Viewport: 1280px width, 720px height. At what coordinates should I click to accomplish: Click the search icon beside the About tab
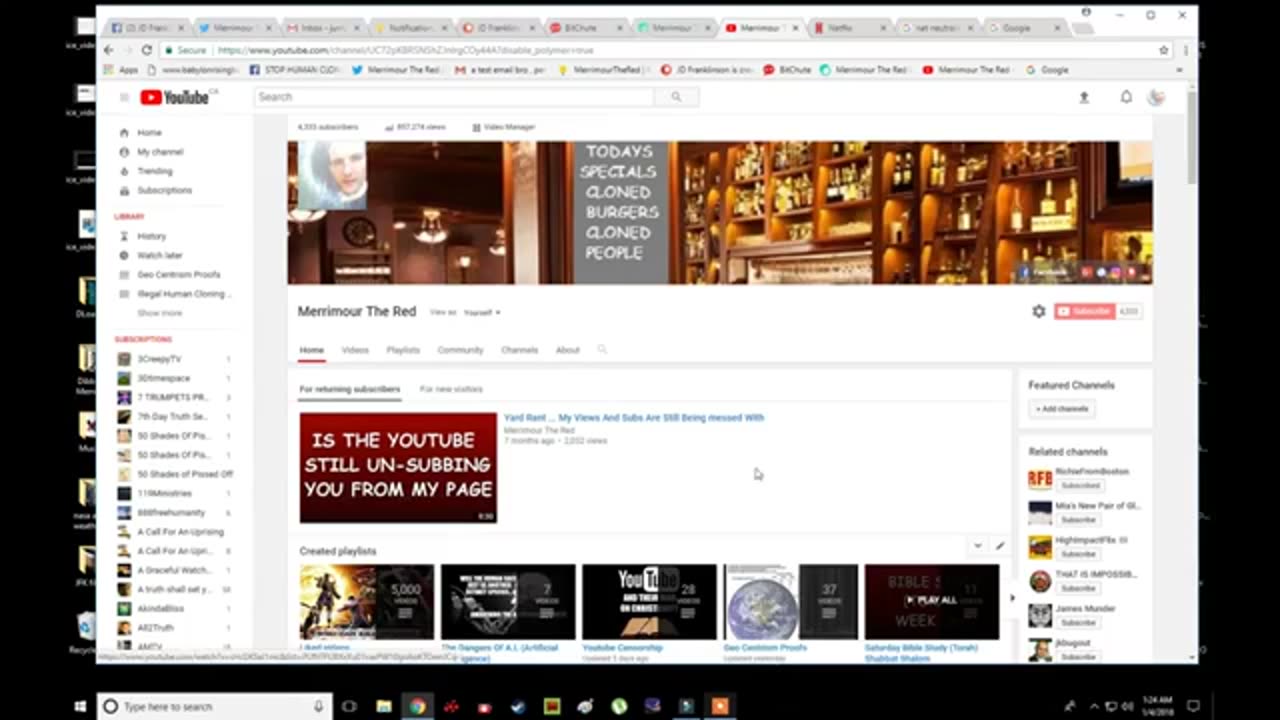pyautogui.click(x=602, y=349)
